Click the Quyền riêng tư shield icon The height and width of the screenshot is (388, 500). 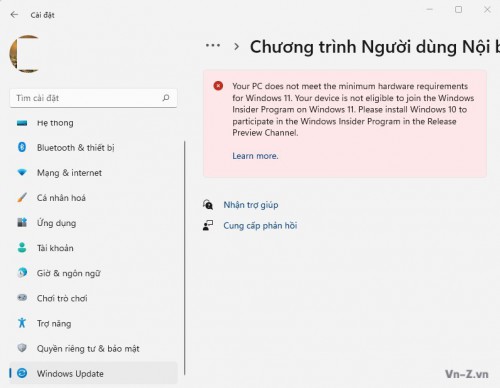(22, 348)
